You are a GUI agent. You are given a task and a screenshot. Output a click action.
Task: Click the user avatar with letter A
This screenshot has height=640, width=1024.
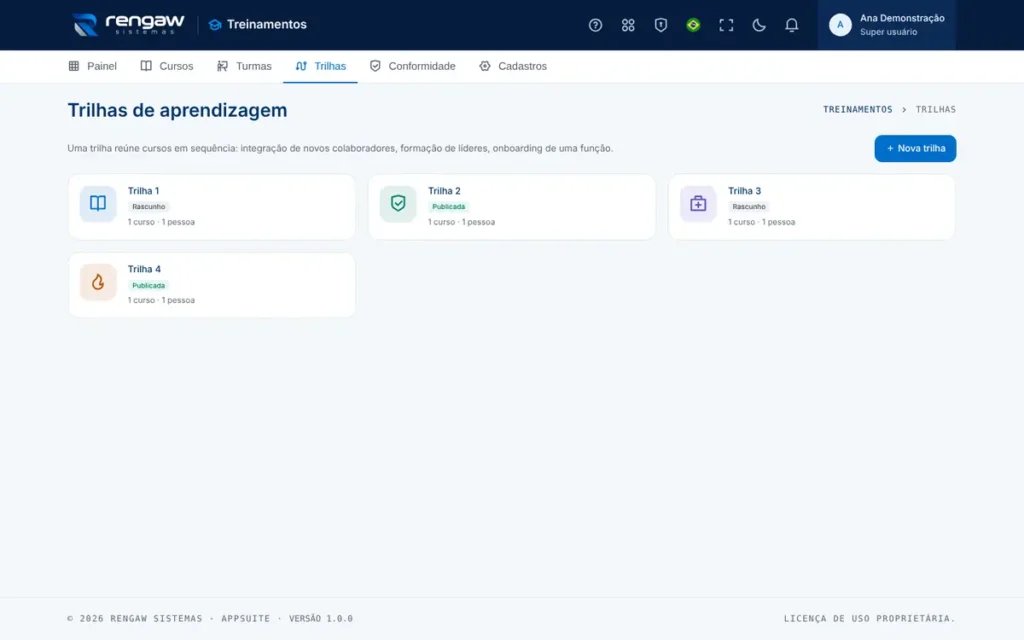pyautogui.click(x=840, y=25)
